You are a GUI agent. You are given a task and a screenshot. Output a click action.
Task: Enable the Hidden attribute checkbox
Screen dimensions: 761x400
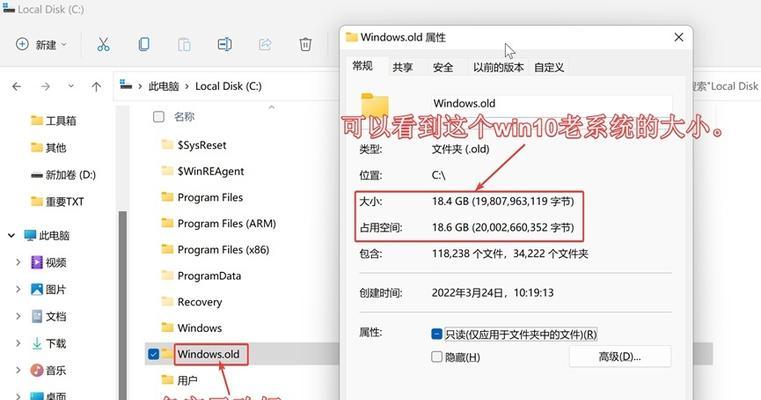tap(436, 357)
